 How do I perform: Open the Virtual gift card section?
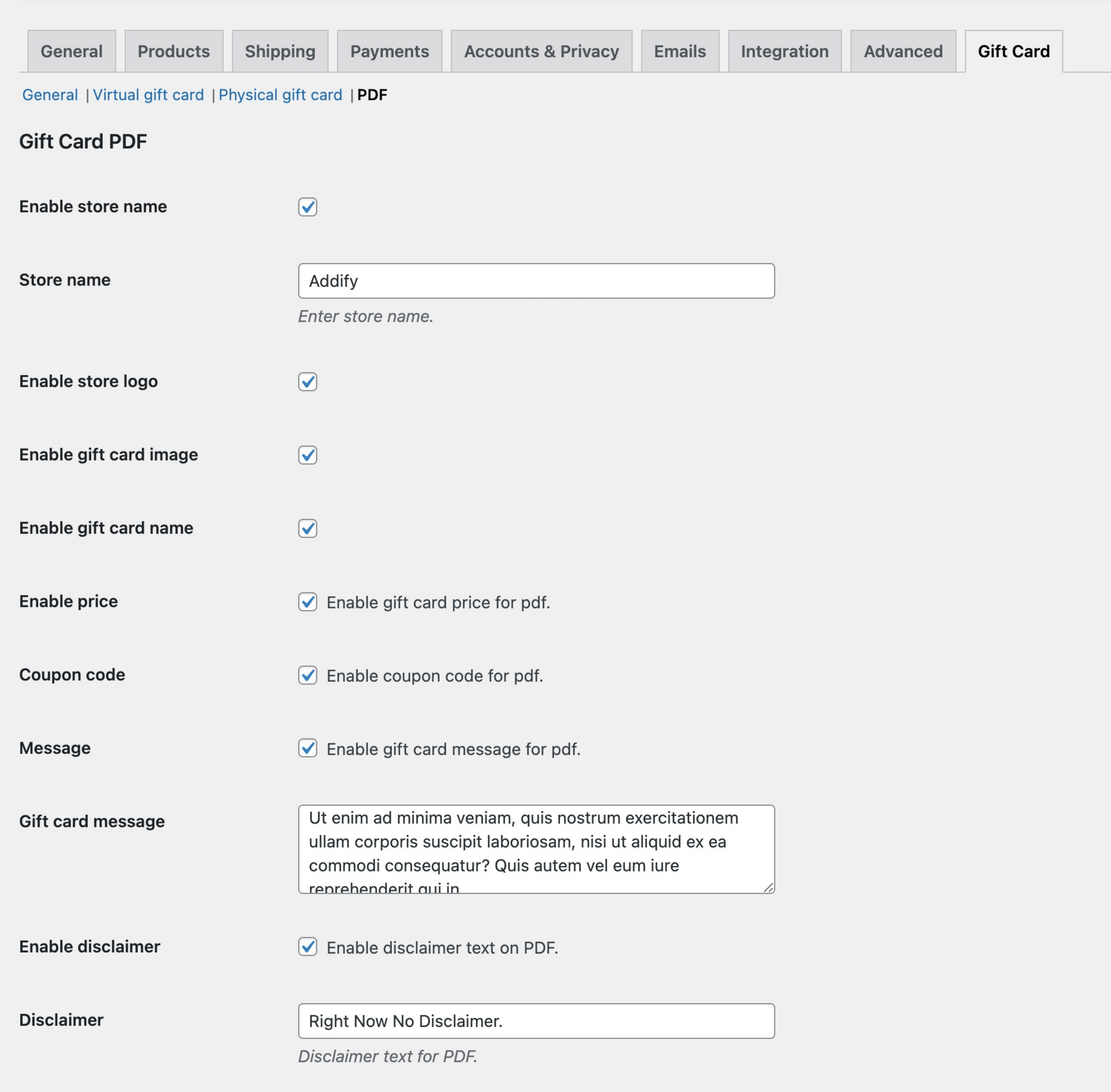pyautogui.click(x=148, y=95)
